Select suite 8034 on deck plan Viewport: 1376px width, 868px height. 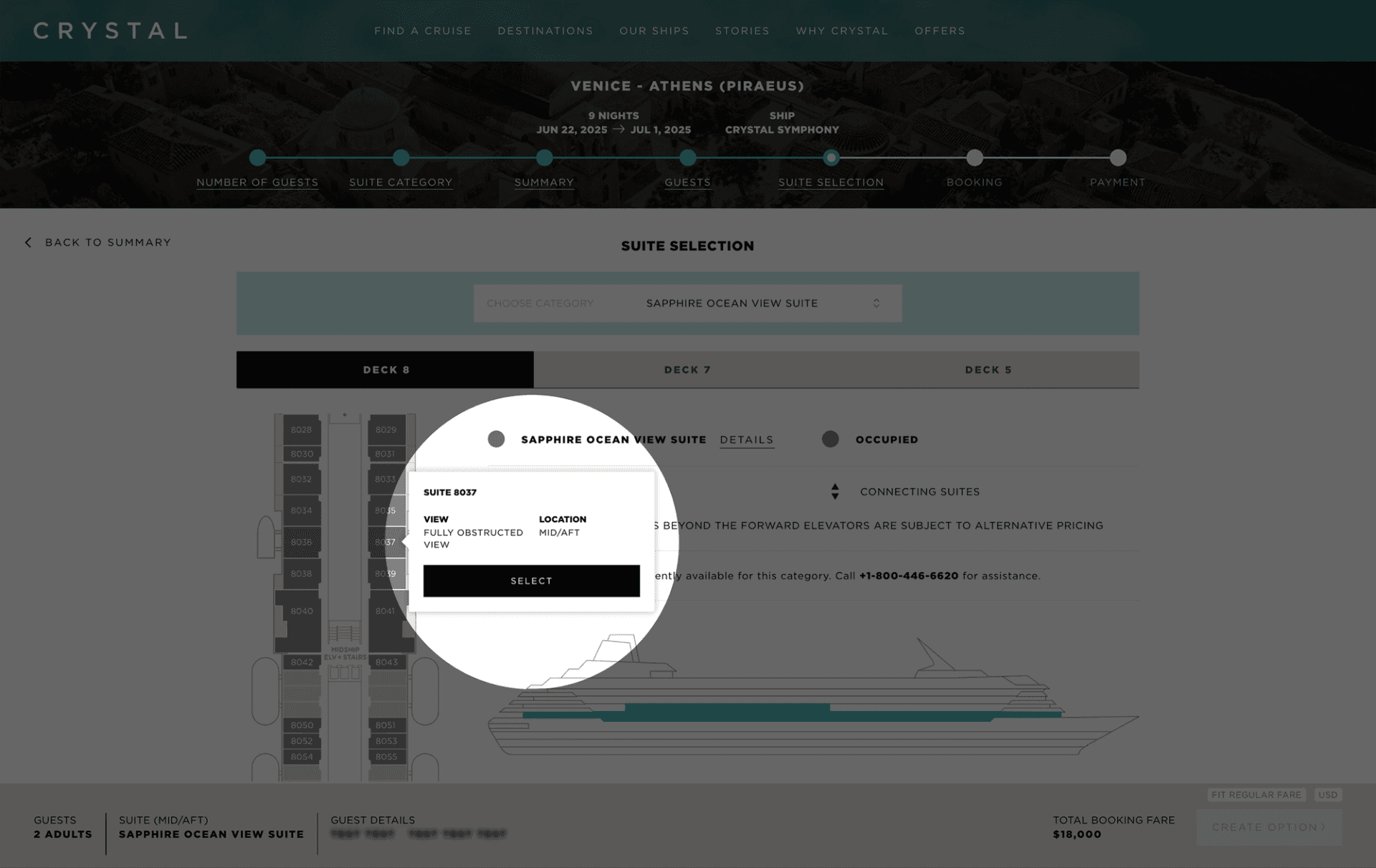click(x=302, y=510)
